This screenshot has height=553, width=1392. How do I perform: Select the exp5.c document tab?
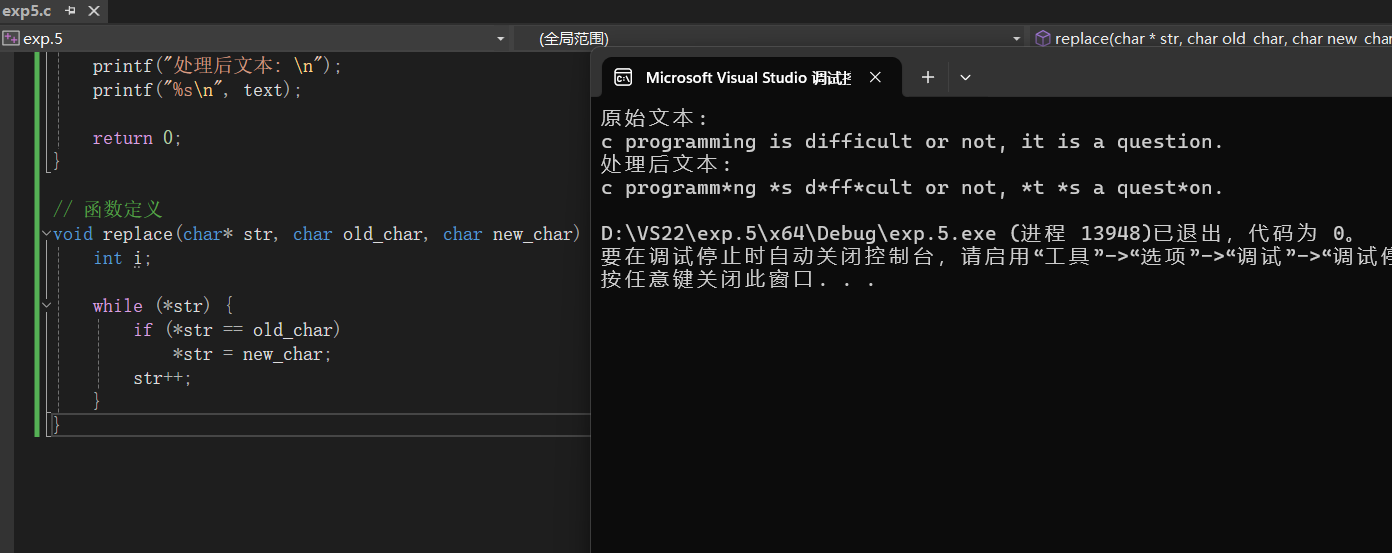[27, 11]
